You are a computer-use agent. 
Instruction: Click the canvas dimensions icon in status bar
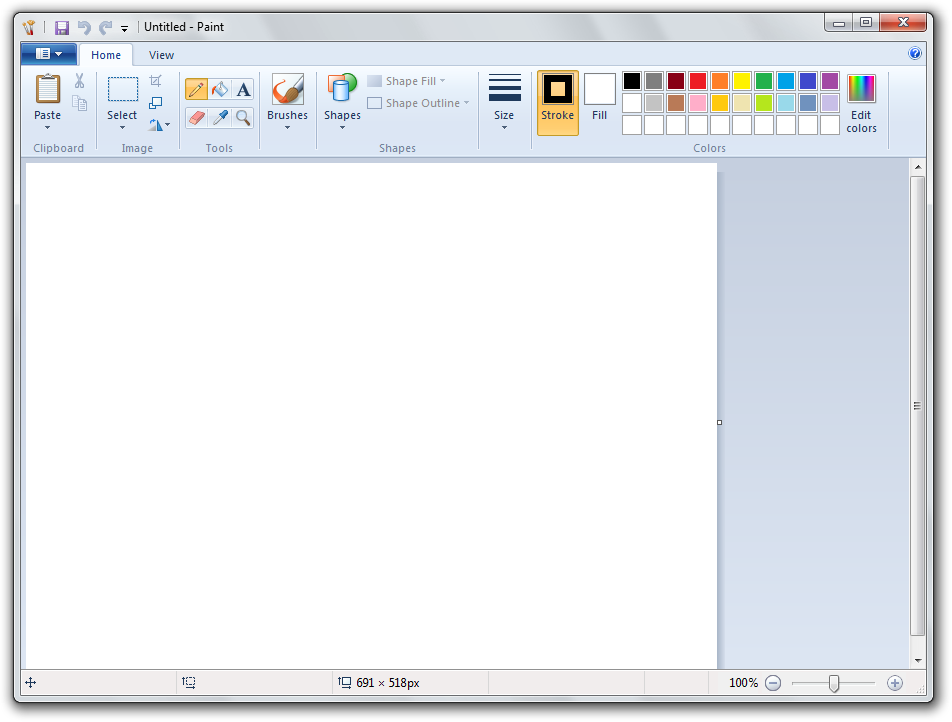tap(344, 683)
